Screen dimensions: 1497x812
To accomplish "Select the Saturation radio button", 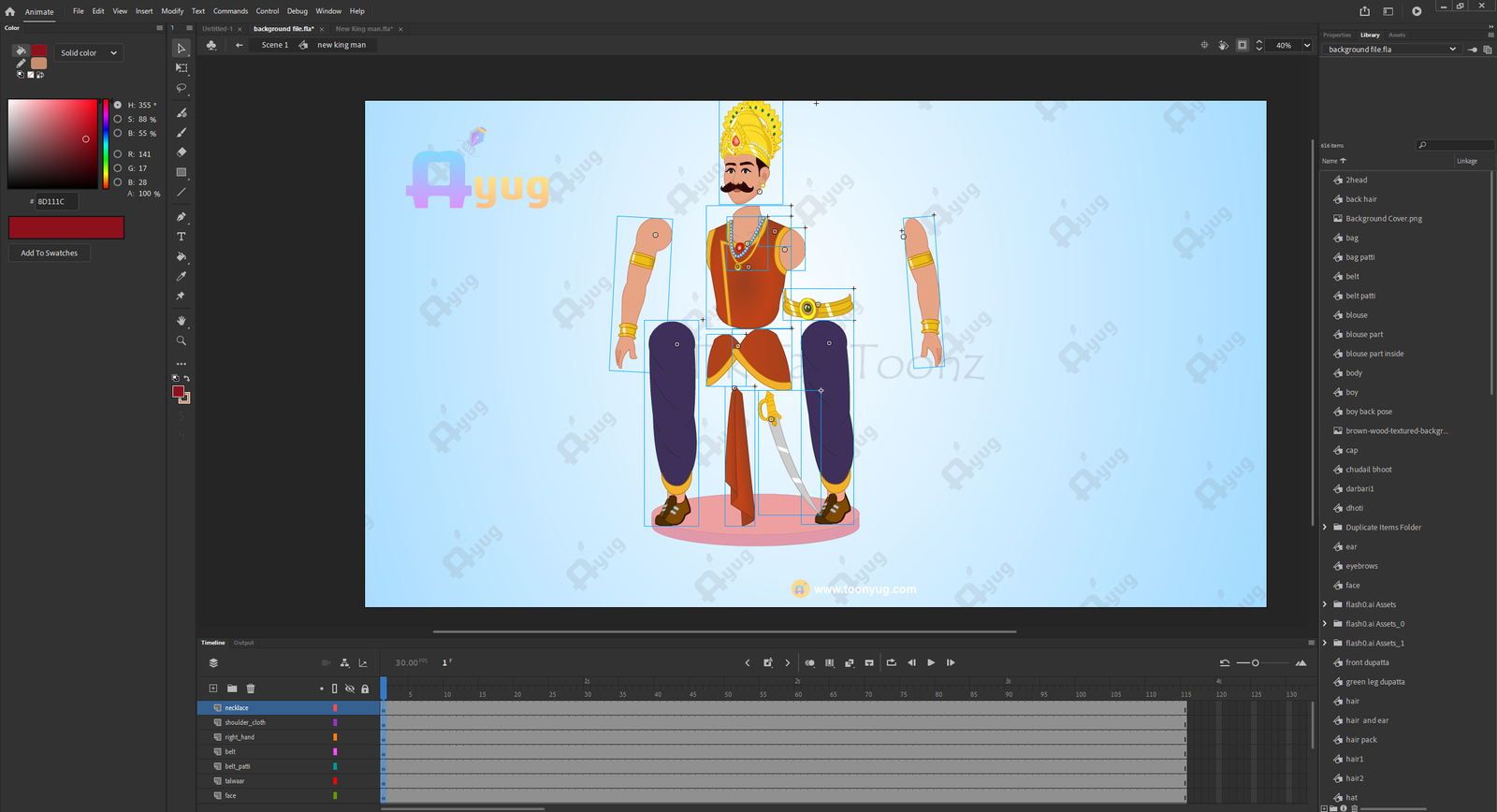I will pos(118,120).
